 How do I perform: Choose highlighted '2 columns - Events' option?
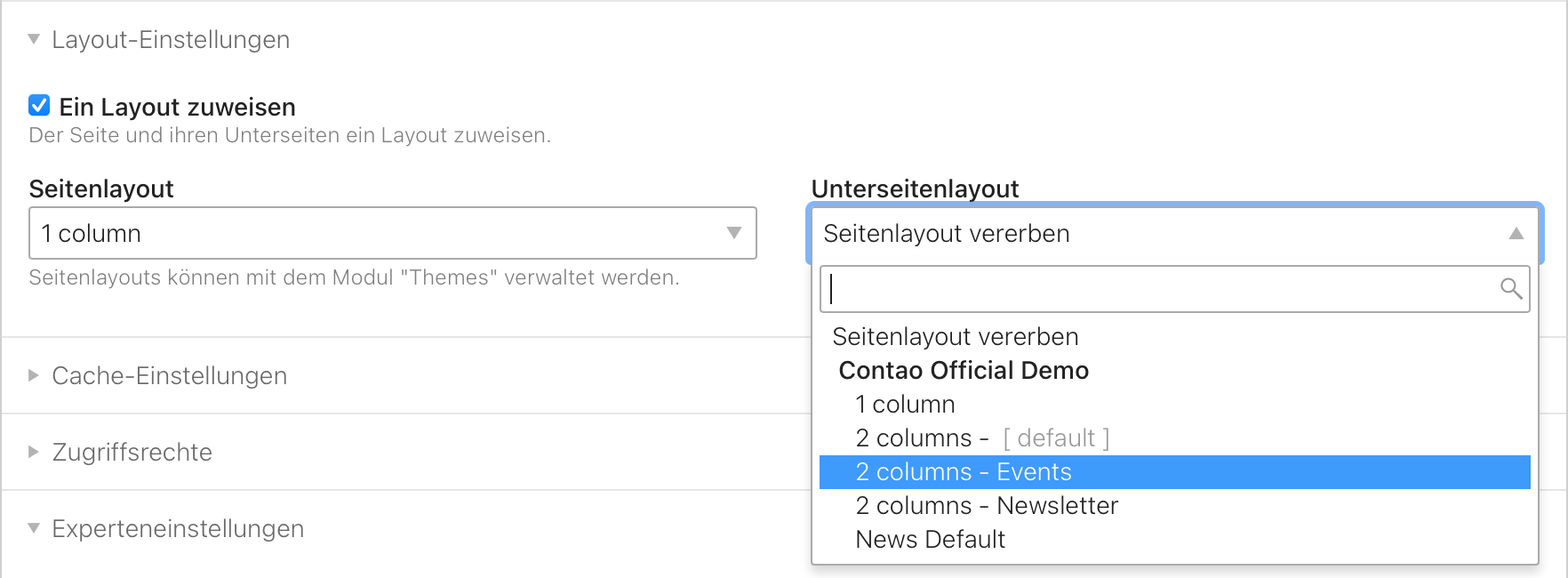pos(1174,471)
